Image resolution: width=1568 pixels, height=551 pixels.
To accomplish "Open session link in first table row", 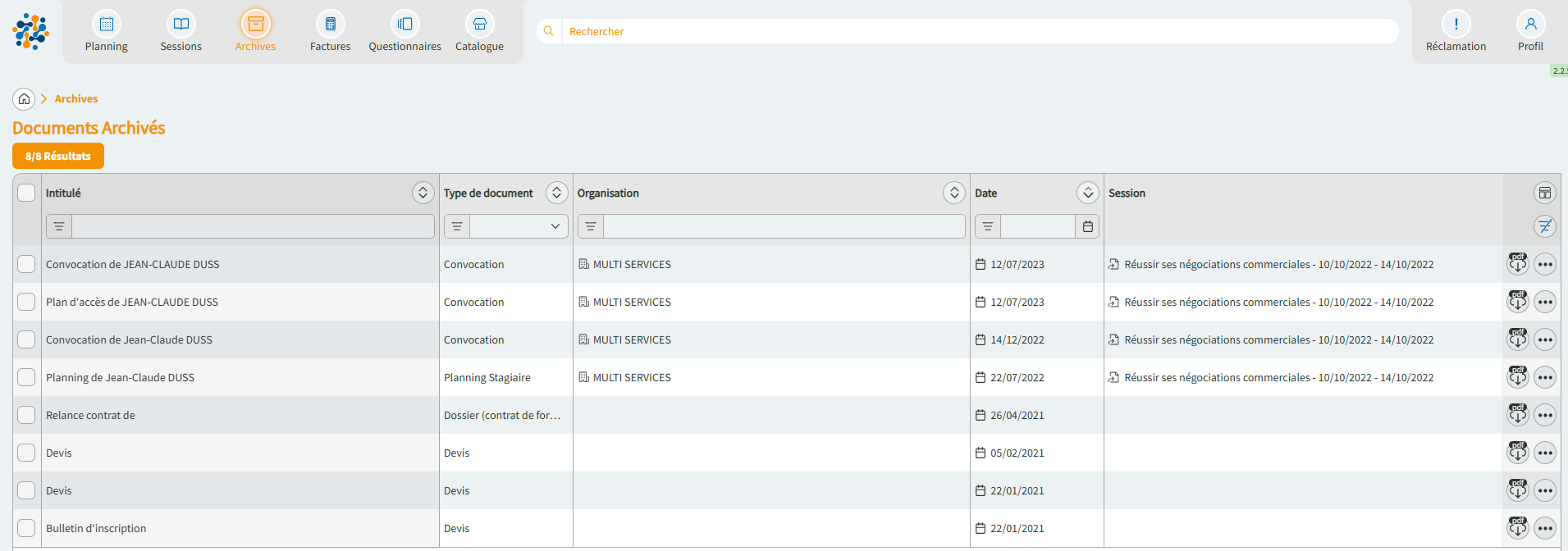I will (1278, 265).
